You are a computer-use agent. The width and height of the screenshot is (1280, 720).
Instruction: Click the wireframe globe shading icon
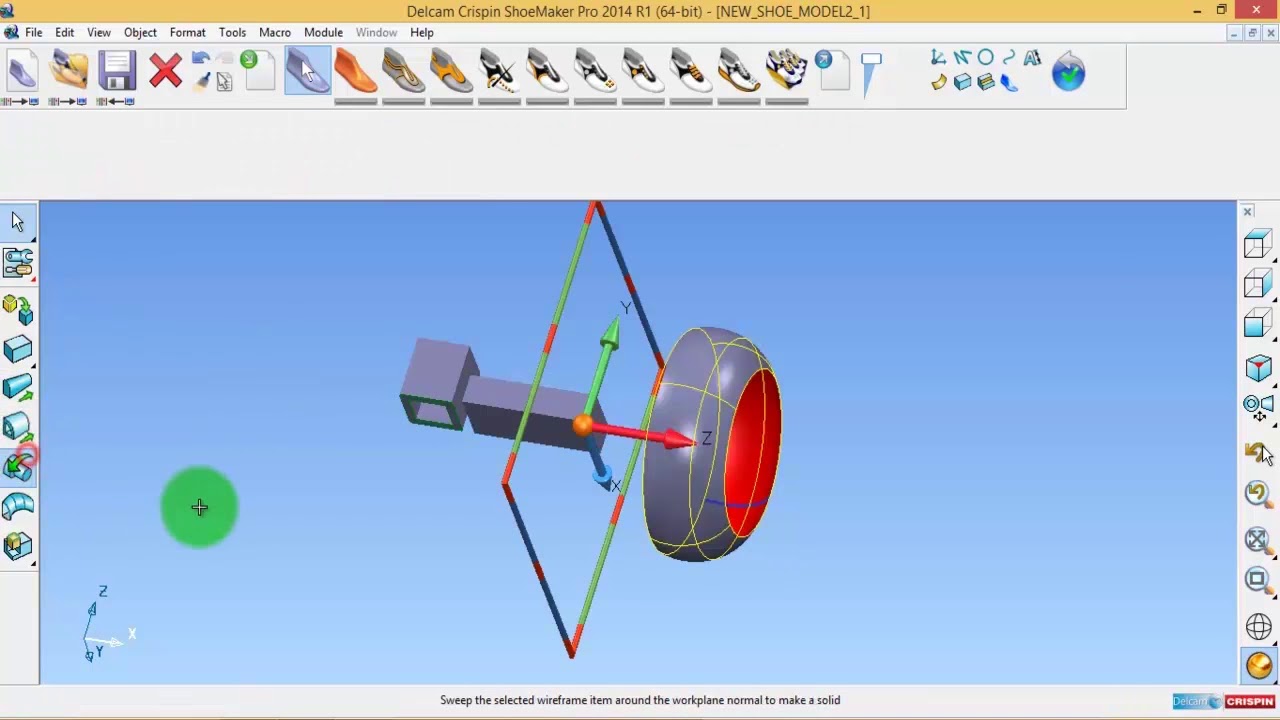[1258, 627]
